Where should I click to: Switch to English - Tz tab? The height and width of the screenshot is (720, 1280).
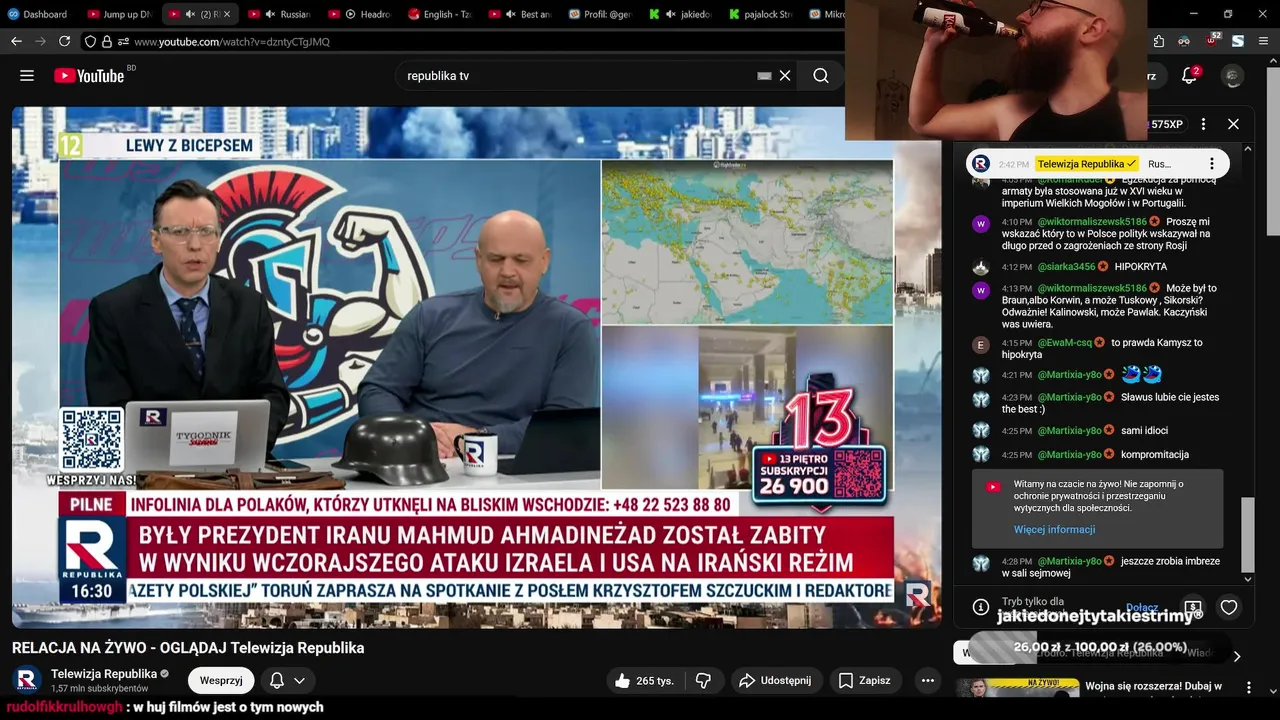pos(440,14)
